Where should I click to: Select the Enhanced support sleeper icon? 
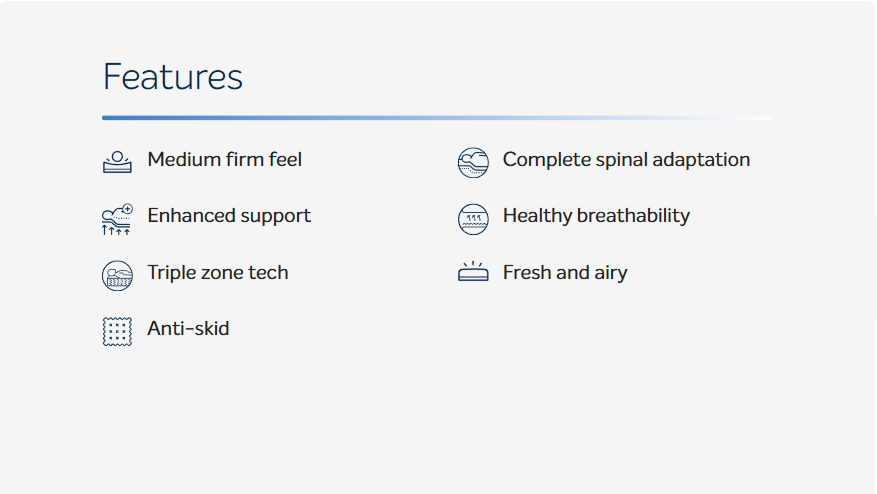(117, 219)
